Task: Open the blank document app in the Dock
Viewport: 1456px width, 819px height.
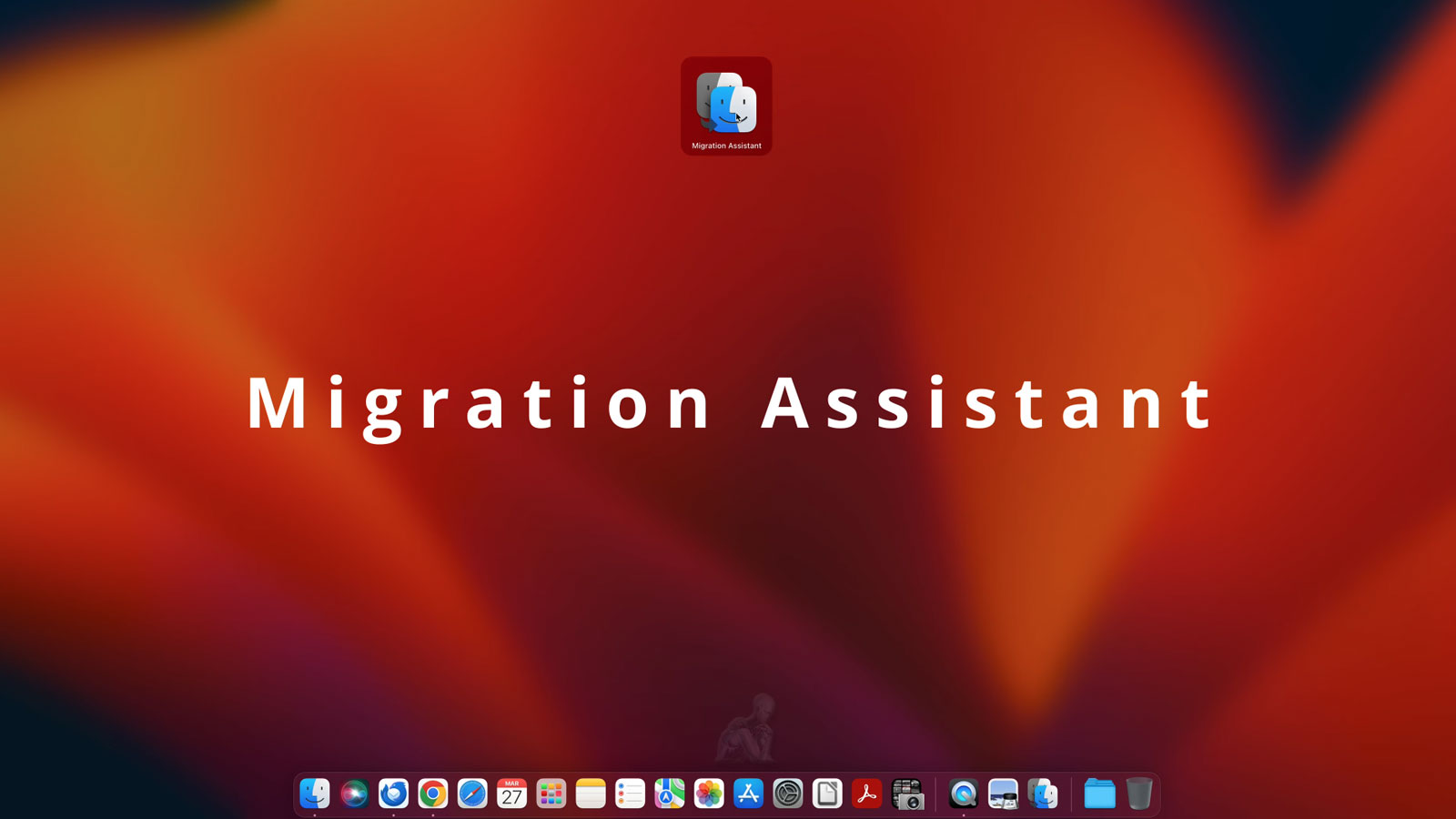Action: [827, 794]
